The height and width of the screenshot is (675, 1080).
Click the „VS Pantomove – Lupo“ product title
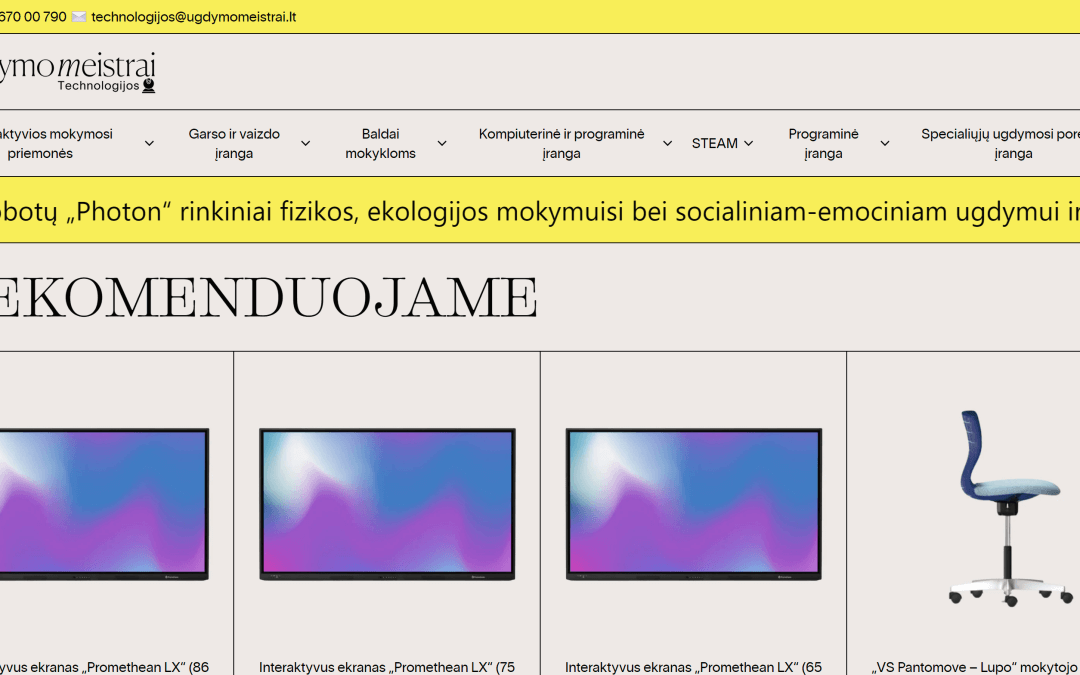[975, 667]
